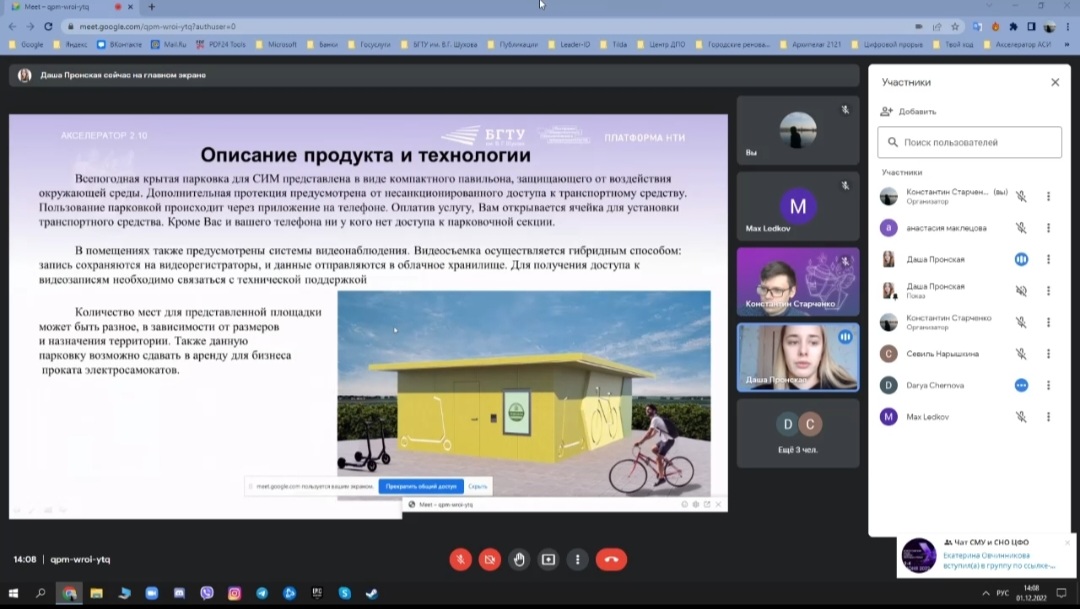The image size is (1080, 609).
Task: Show hidden system tray icons
Action: 986,593
